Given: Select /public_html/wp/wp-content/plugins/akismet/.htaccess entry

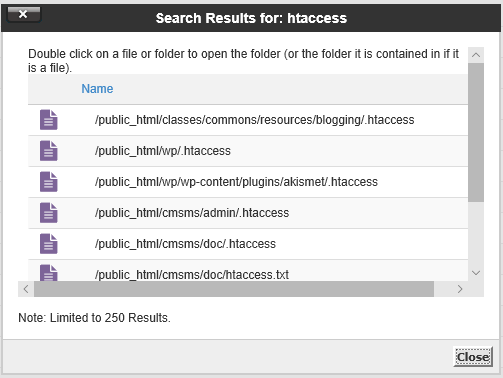Looking at the screenshot, I should pos(236,182).
